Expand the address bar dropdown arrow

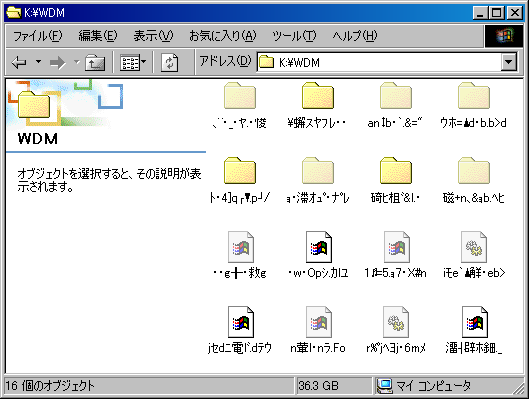509,62
